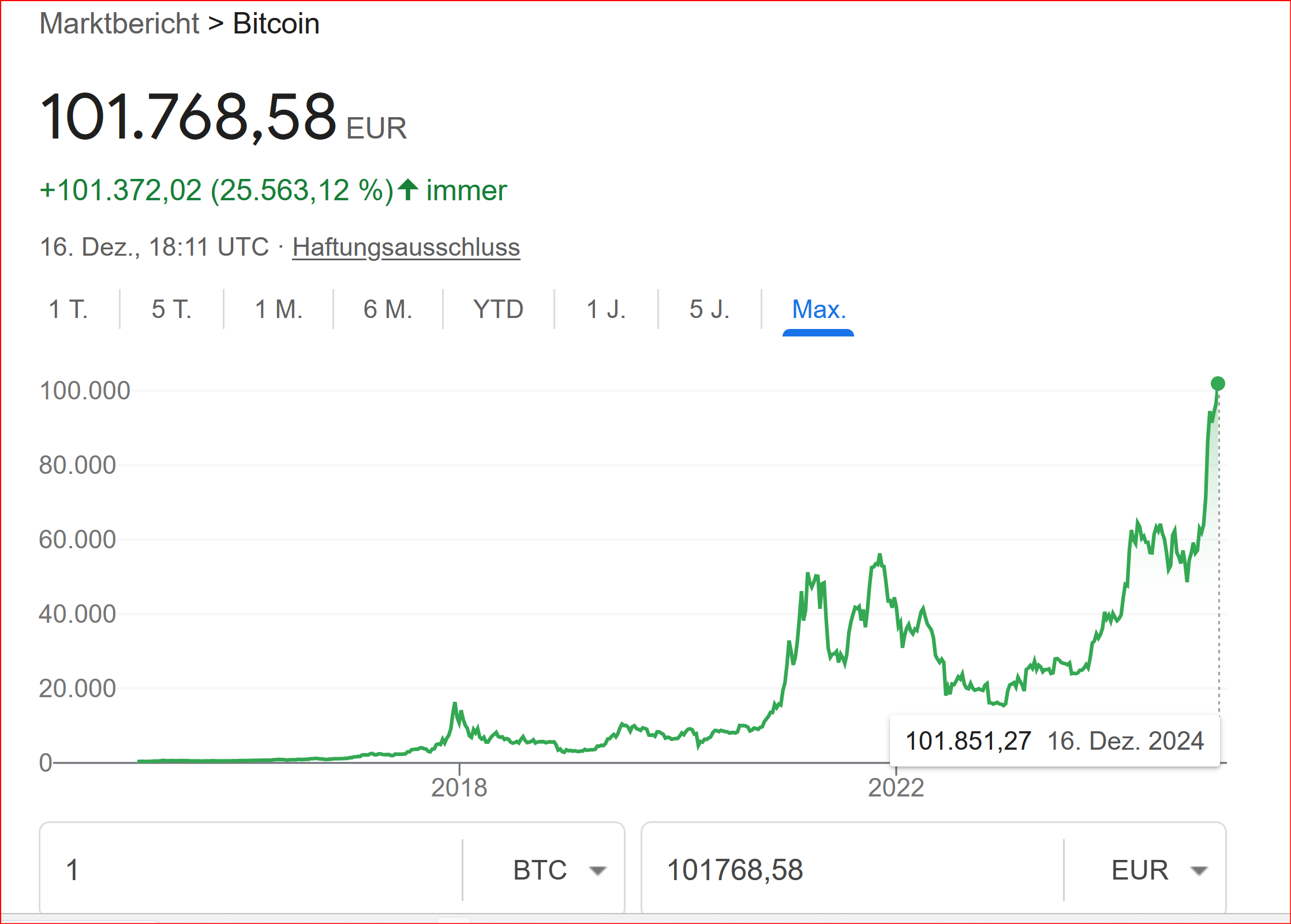1291x924 pixels.
Task: Click the 2018 axis marker
Action: (459, 787)
